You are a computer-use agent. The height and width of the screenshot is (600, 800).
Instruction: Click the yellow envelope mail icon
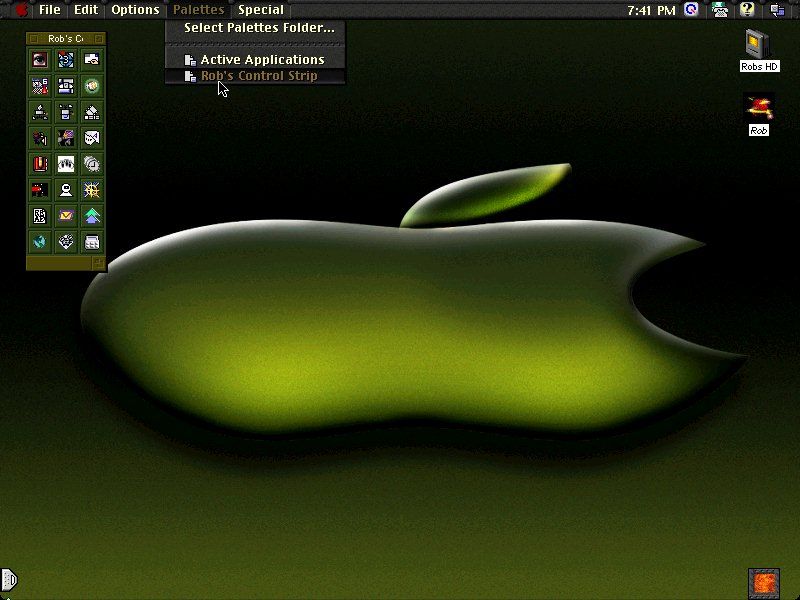pyautogui.click(x=65, y=215)
